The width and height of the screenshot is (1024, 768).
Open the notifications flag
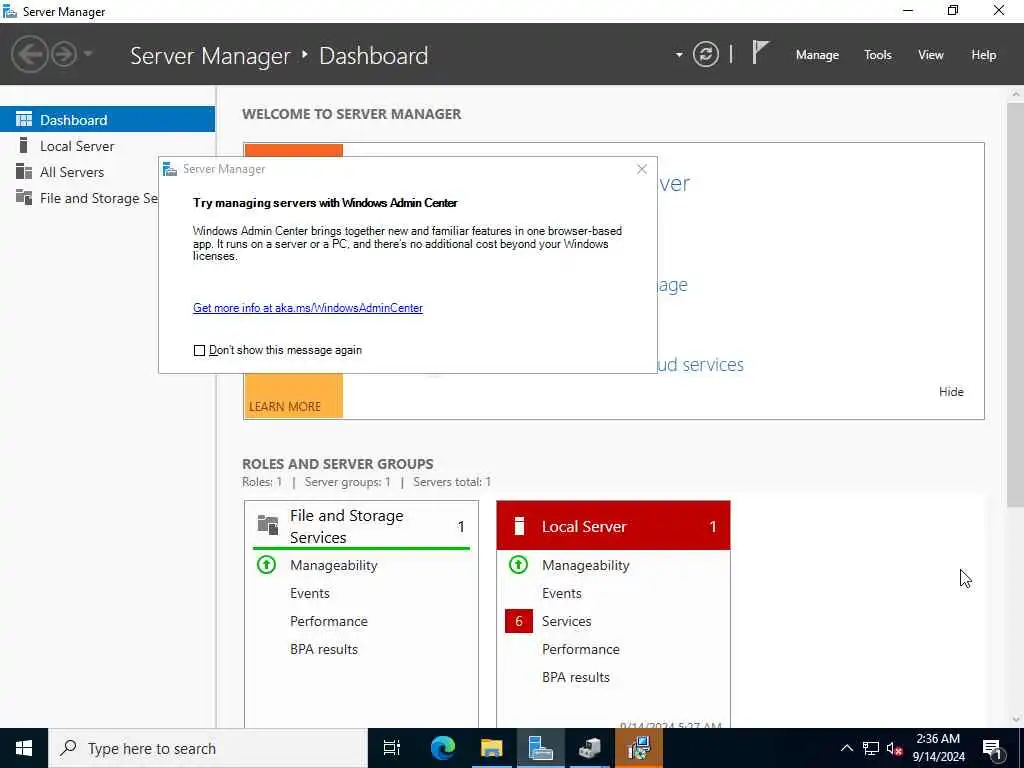click(x=760, y=52)
